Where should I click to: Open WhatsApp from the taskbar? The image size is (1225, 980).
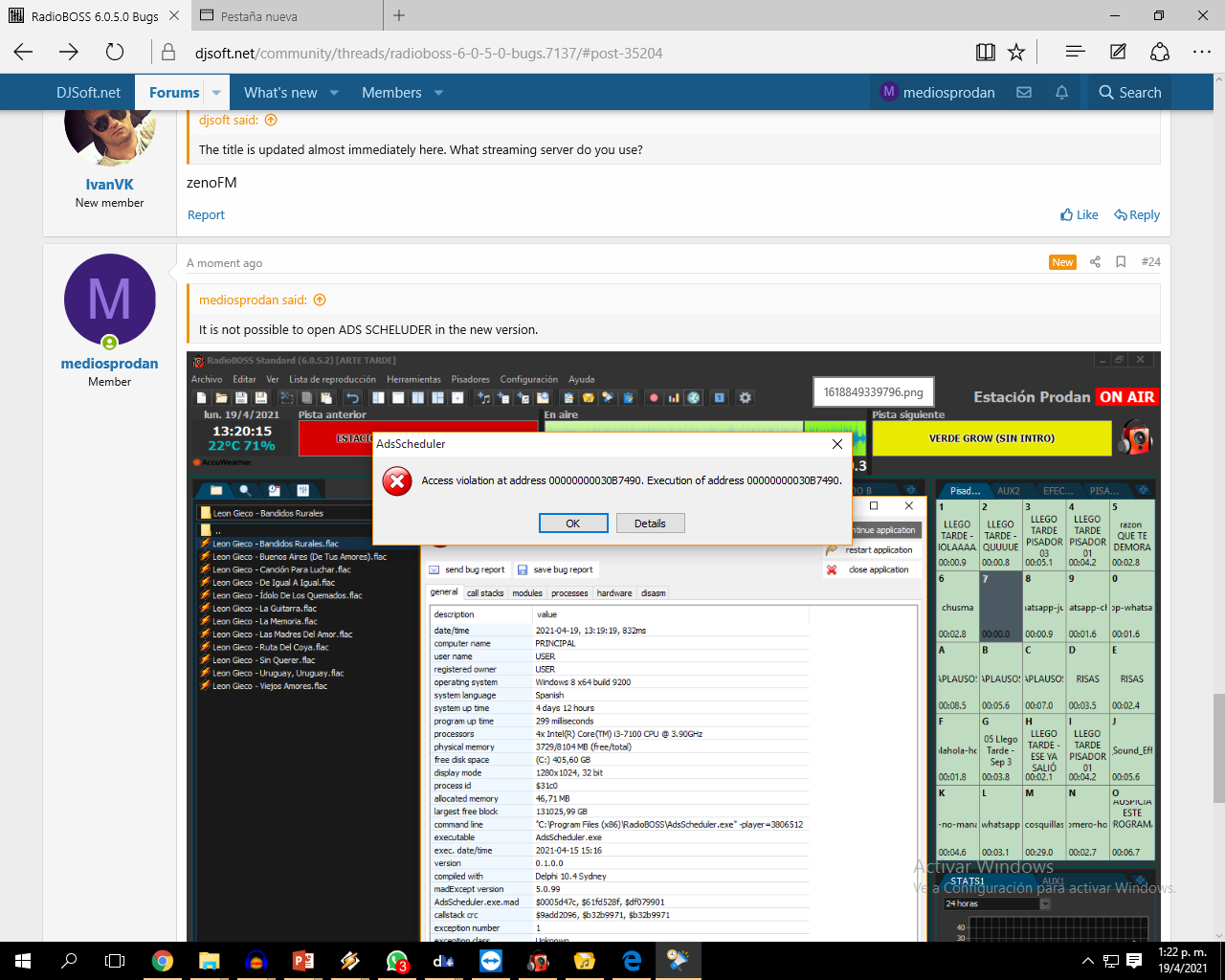tap(396, 961)
